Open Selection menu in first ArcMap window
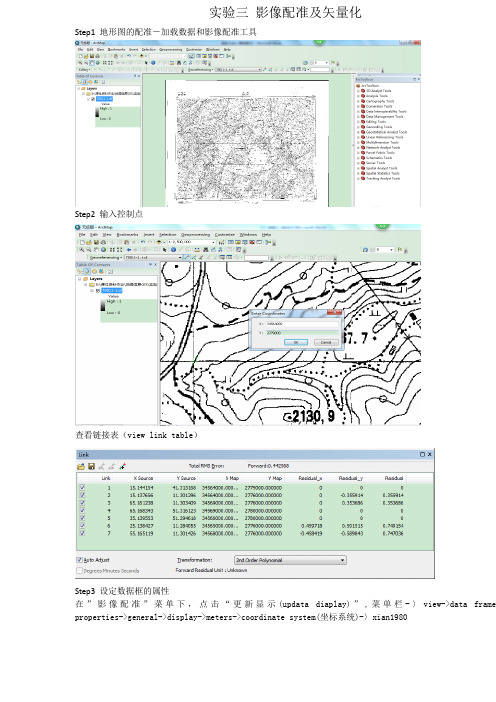 point(148,49)
